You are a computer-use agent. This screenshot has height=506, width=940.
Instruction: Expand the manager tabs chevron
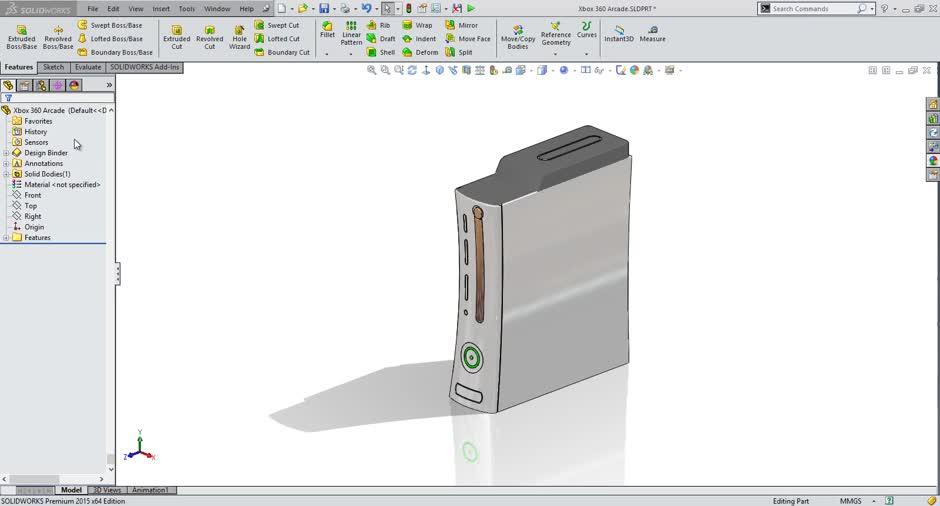(x=109, y=85)
